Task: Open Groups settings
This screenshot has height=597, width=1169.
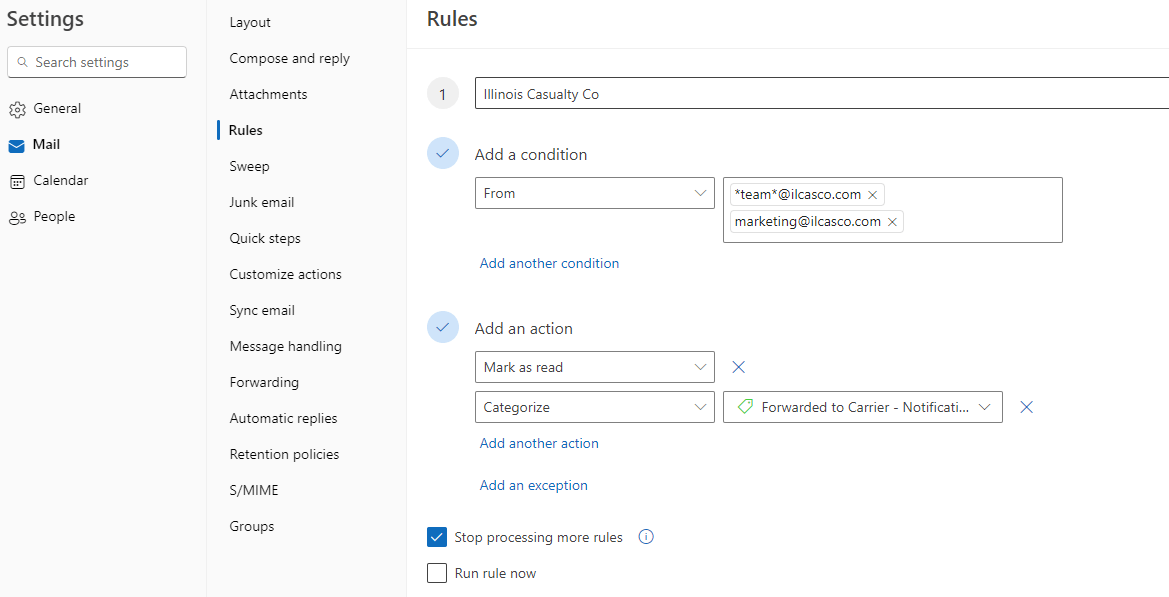Action: [252, 526]
